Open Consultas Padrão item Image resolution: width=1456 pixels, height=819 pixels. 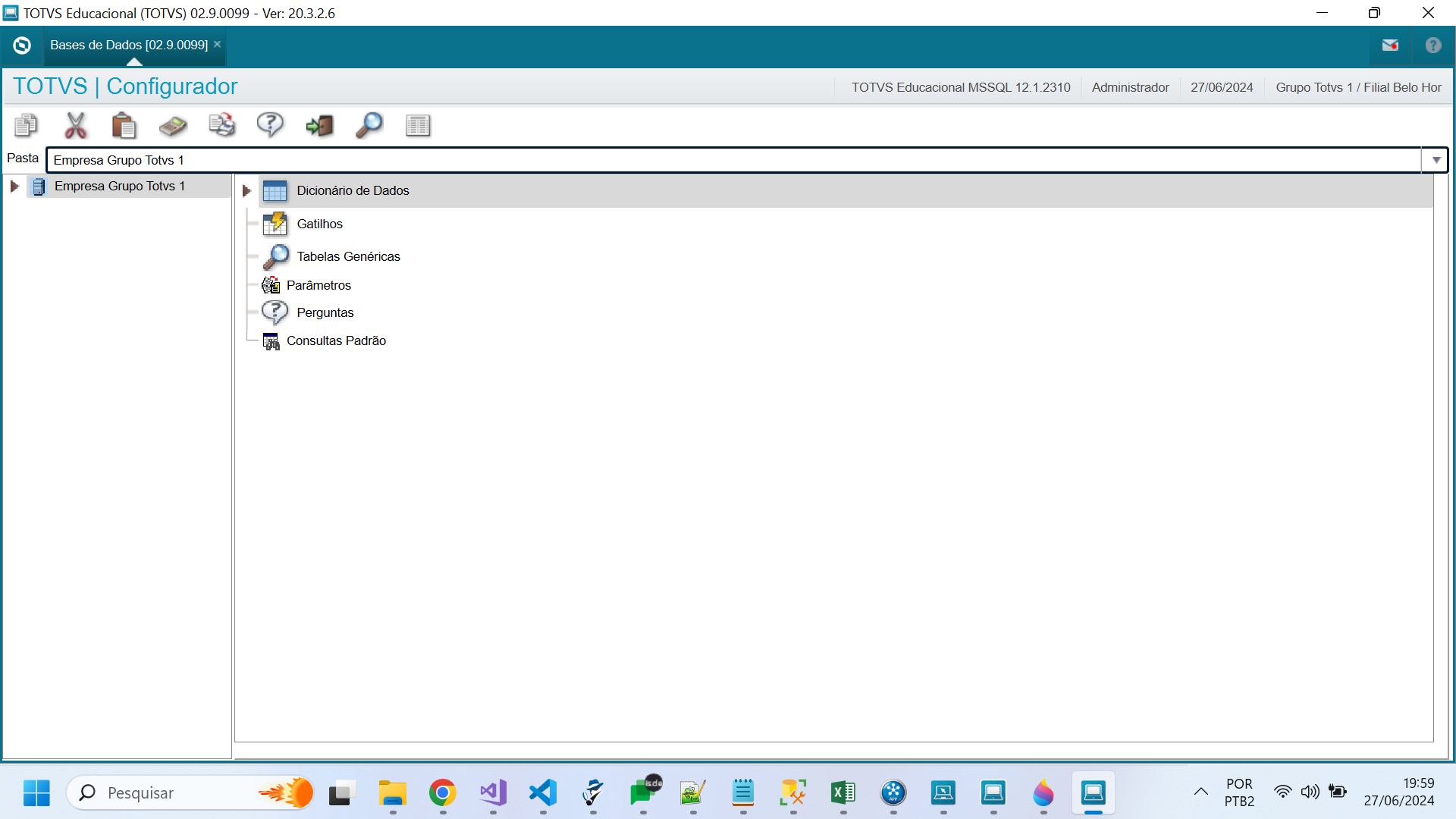tap(336, 340)
